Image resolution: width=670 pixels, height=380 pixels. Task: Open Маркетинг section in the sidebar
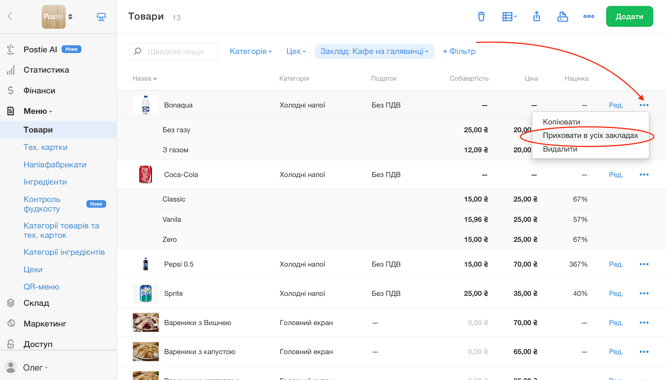45,324
